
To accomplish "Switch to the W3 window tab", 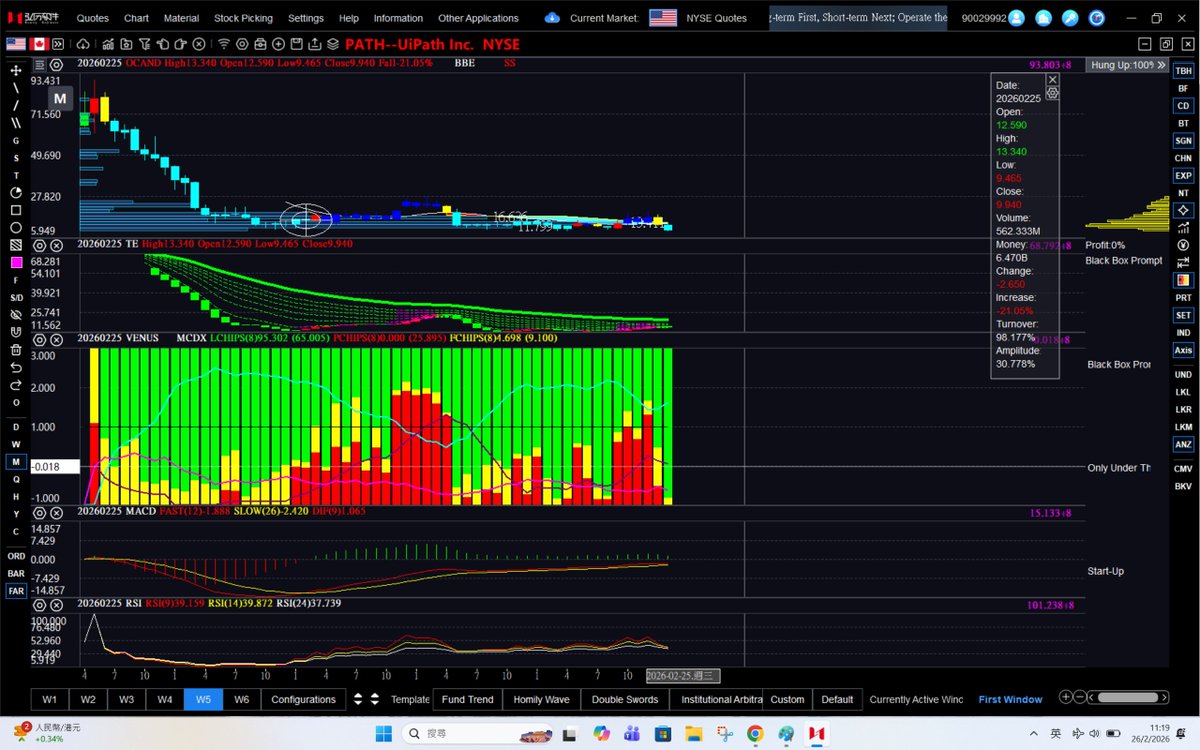I will click(127, 699).
